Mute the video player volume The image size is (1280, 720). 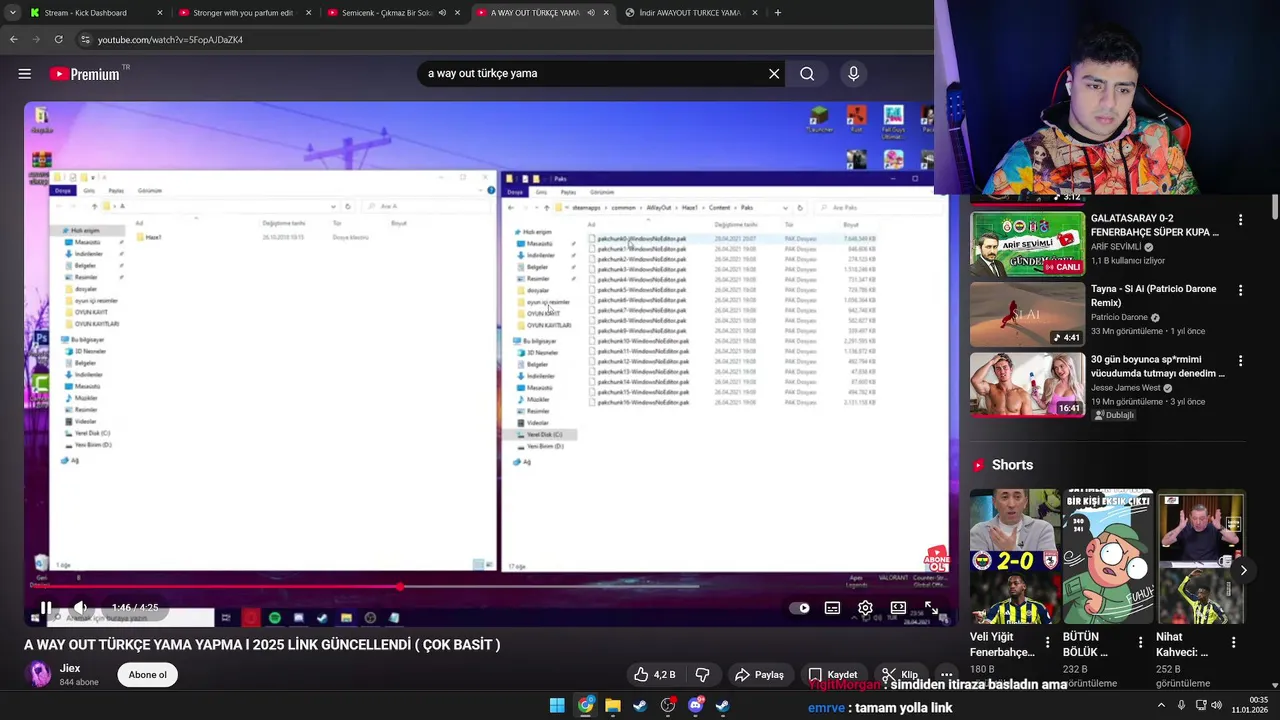coord(81,607)
